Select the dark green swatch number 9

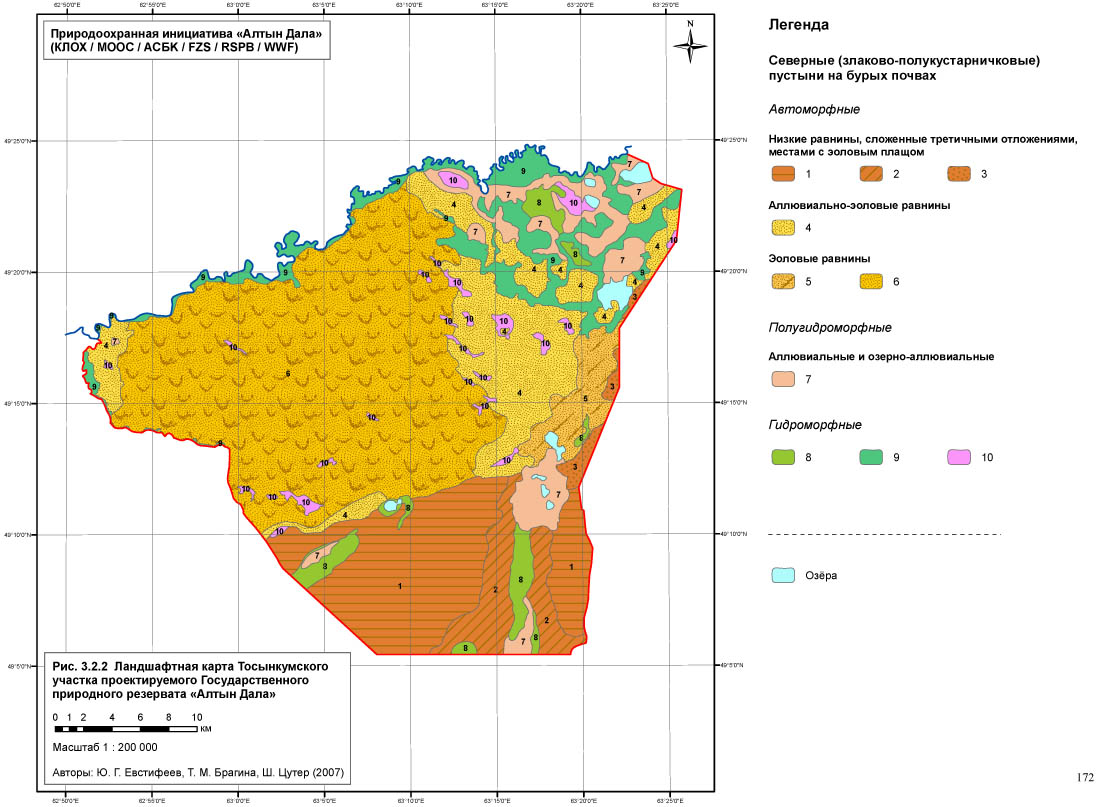(x=874, y=457)
